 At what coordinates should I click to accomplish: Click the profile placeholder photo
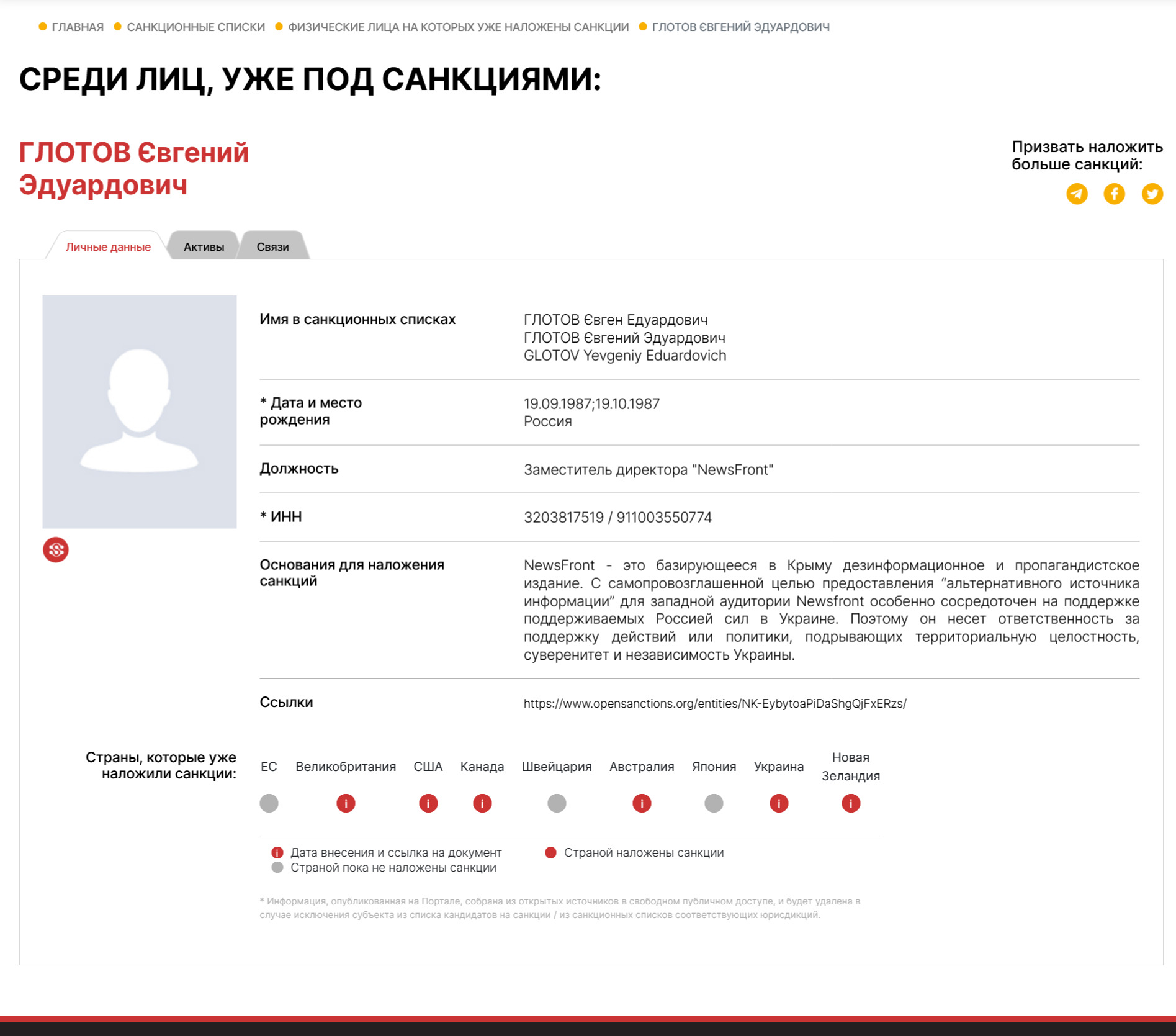140,412
